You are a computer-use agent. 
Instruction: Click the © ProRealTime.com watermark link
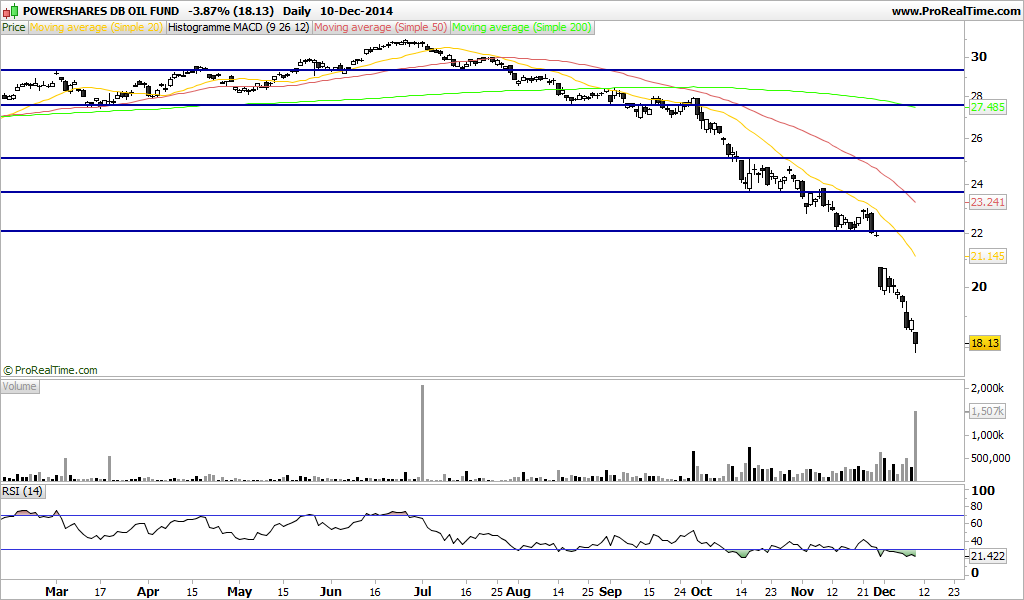pos(50,370)
